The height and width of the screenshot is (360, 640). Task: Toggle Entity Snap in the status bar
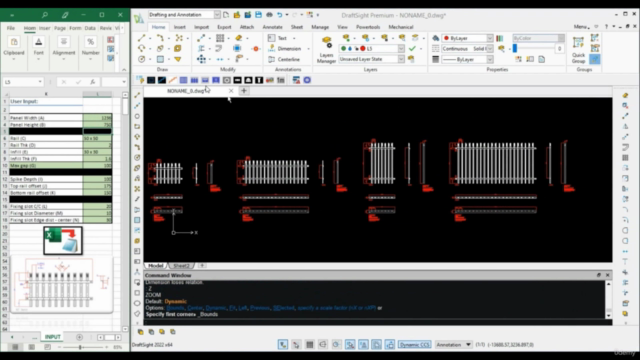pyautogui.click(x=350, y=345)
